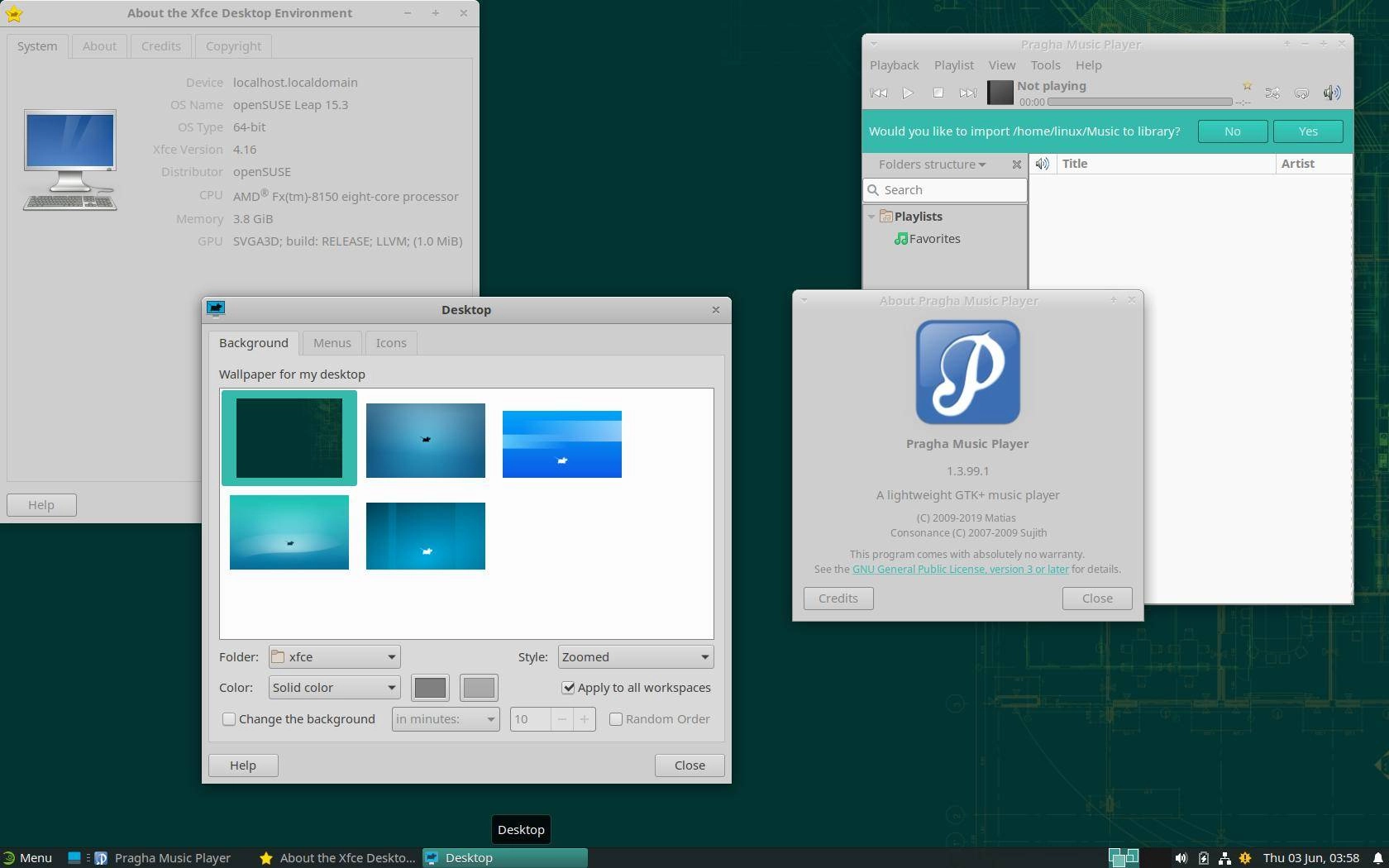Switch to the Menus tab
The height and width of the screenshot is (868, 1389).
tap(332, 343)
